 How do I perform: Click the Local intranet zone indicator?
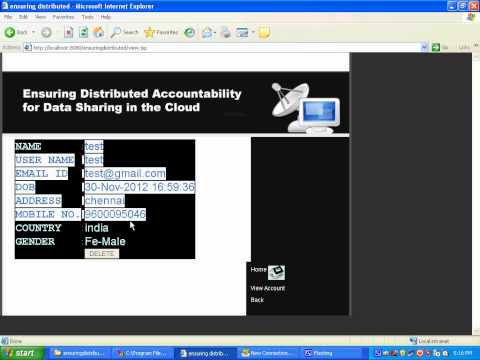[x=429, y=341]
